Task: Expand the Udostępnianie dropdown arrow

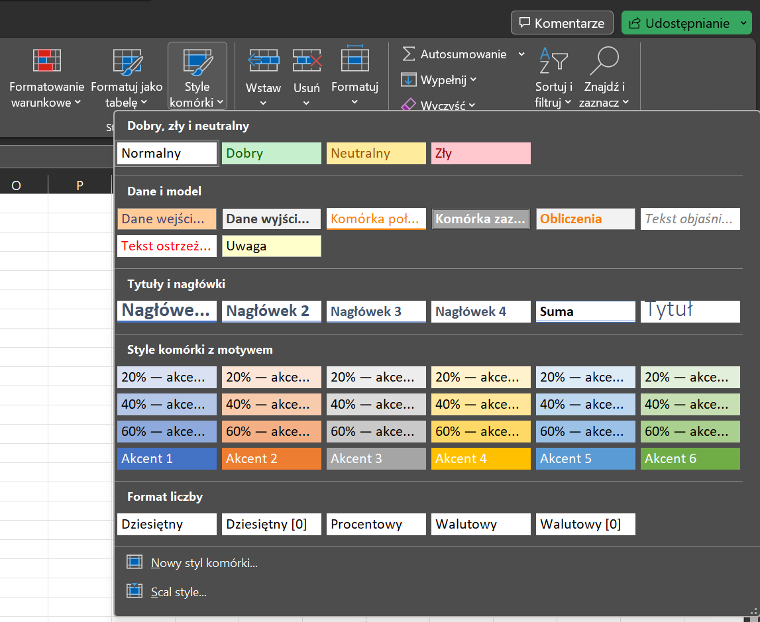Action: [x=743, y=22]
